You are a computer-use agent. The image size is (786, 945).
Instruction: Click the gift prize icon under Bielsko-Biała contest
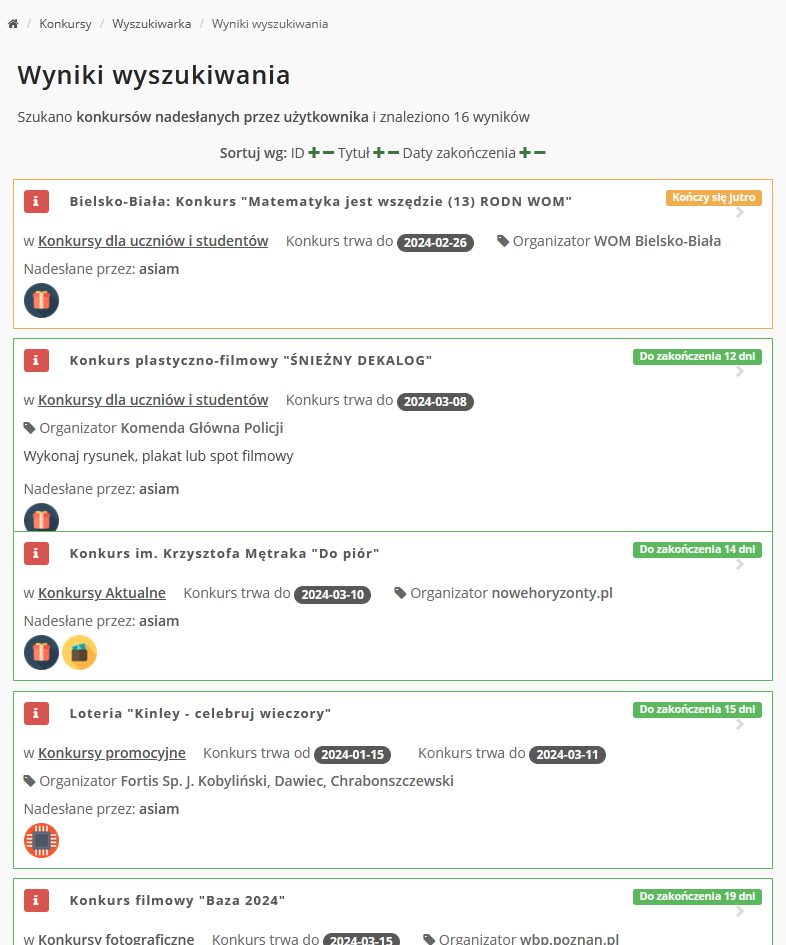[x=41, y=300]
